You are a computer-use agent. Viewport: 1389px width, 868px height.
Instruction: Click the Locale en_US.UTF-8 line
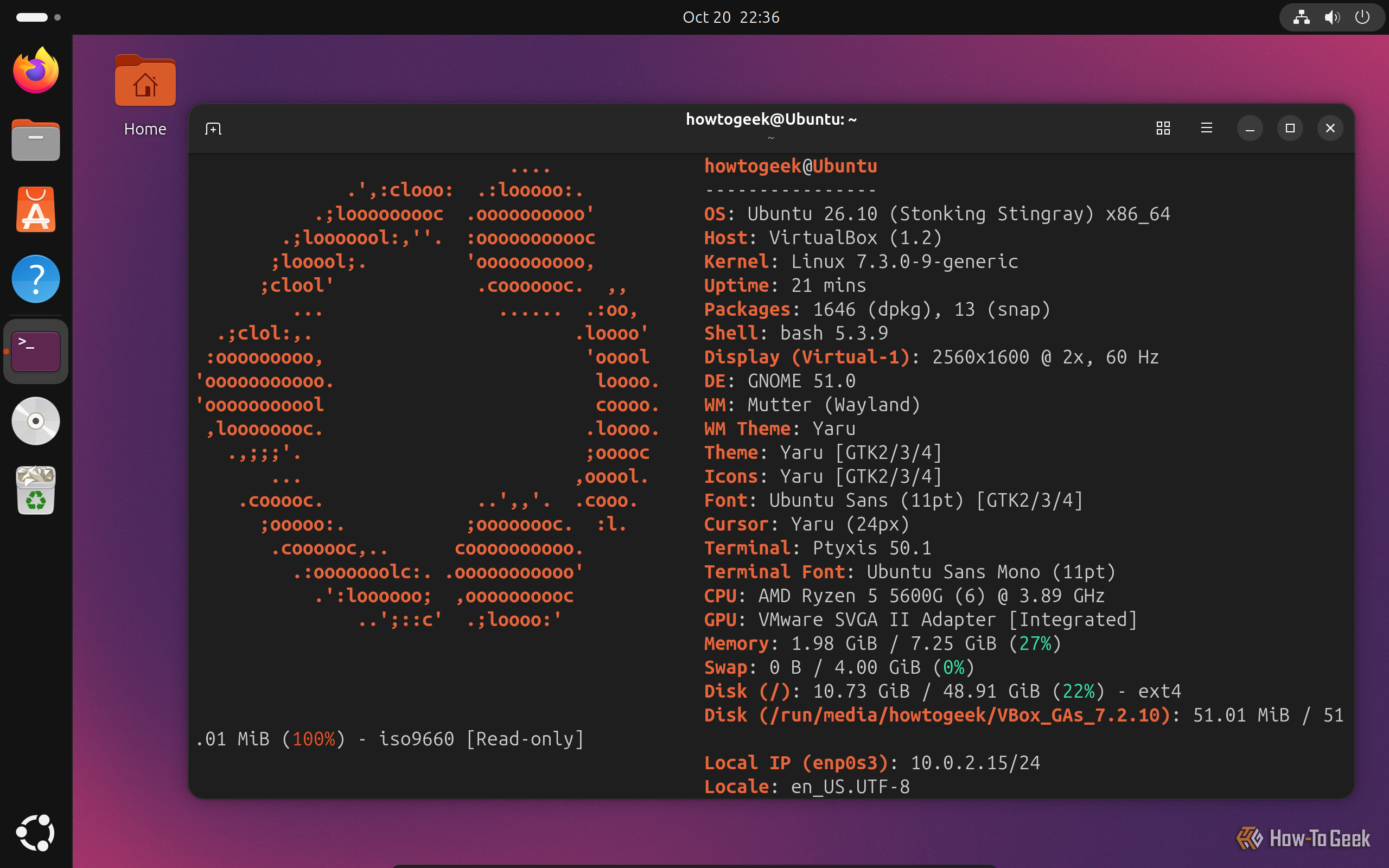(x=807, y=787)
